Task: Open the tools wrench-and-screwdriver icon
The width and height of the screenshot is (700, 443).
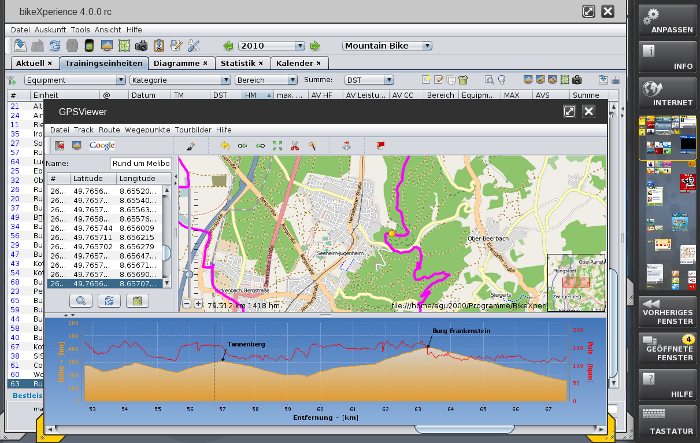Action: coord(194,46)
